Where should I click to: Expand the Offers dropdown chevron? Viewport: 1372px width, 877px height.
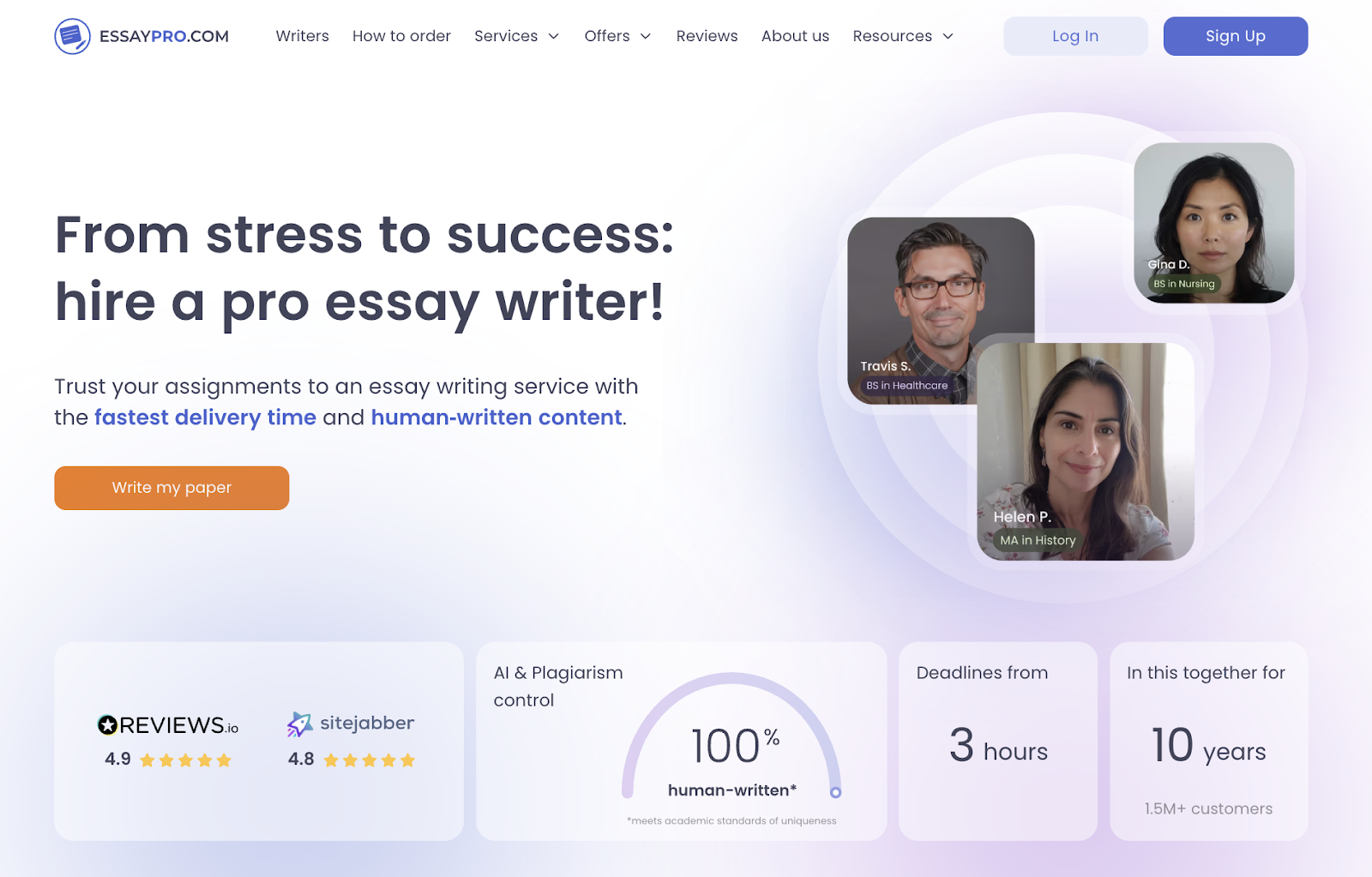[646, 36]
